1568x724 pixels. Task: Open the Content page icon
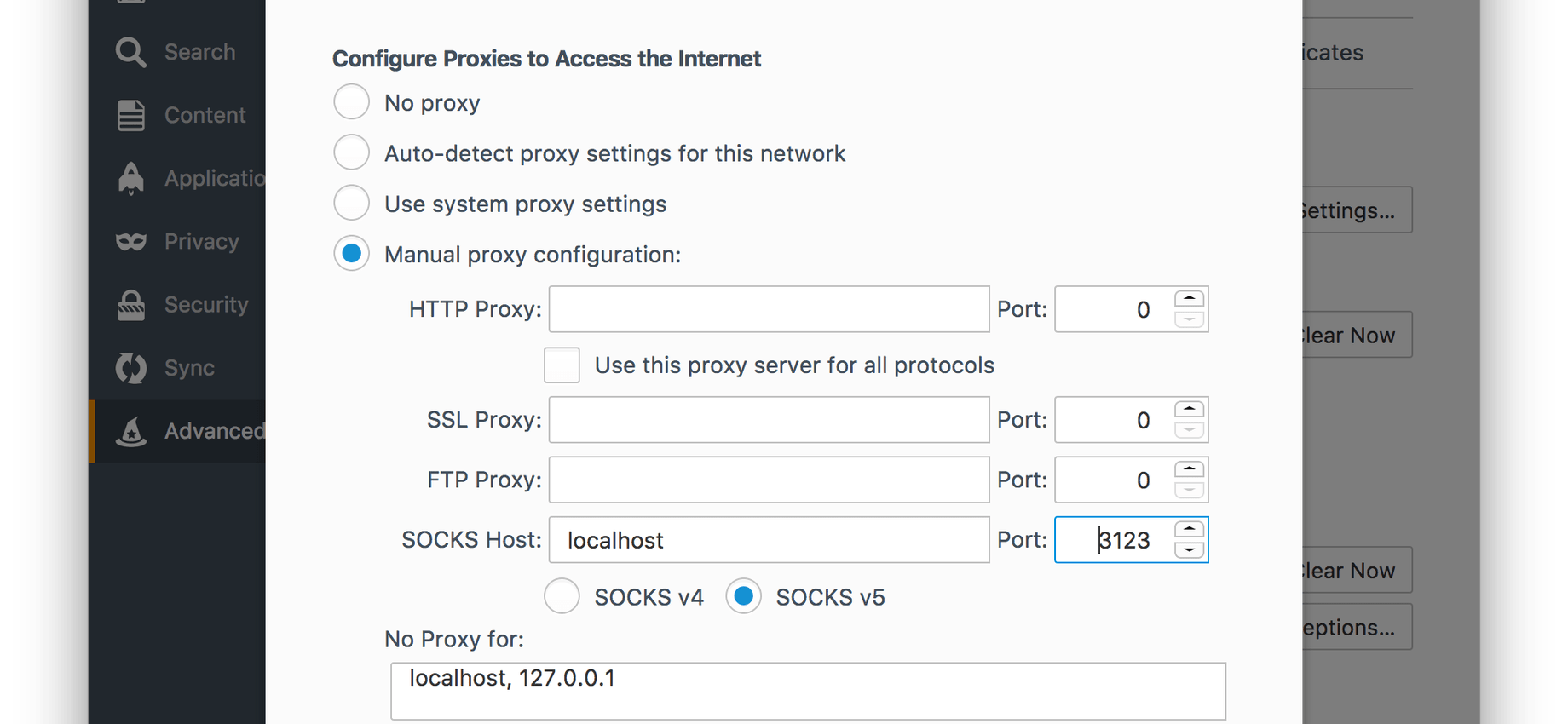(131, 115)
